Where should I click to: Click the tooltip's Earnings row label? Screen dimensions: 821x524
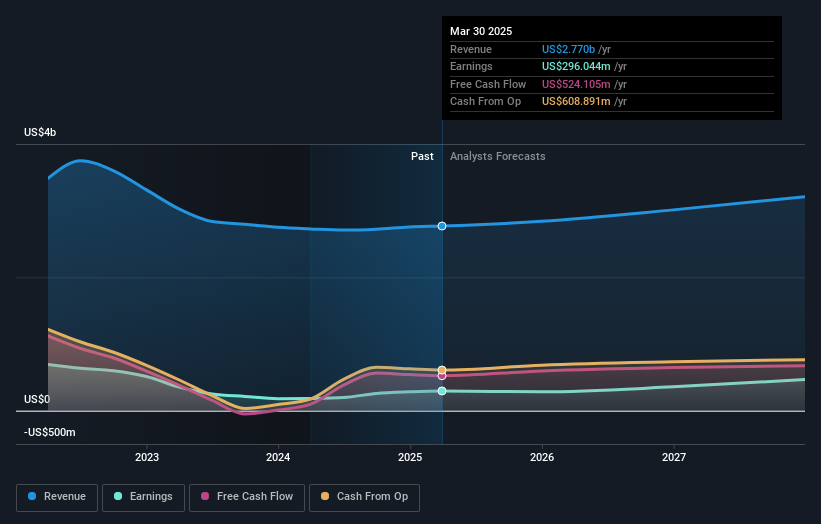coord(471,66)
